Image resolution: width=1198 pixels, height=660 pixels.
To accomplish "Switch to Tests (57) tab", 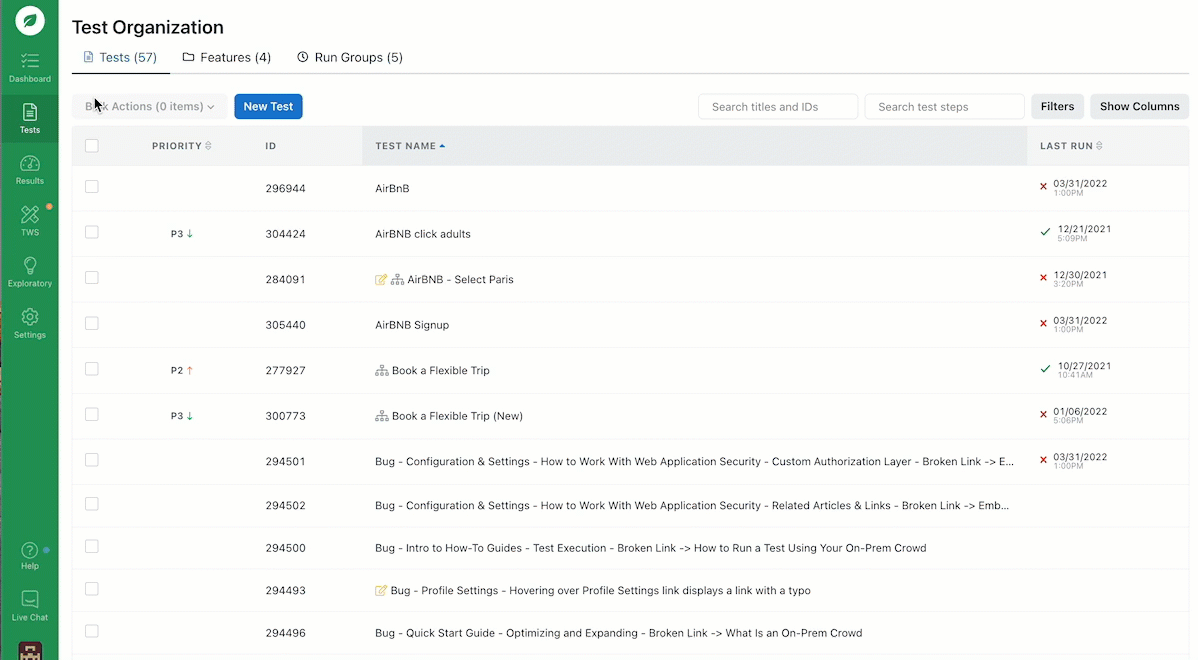I will pos(121,57).
